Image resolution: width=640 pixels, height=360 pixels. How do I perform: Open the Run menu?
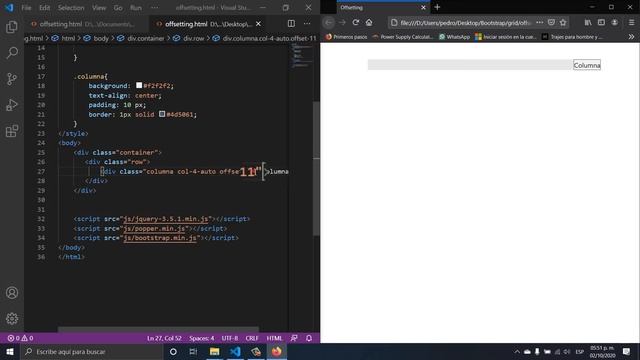tap(136, 8)
